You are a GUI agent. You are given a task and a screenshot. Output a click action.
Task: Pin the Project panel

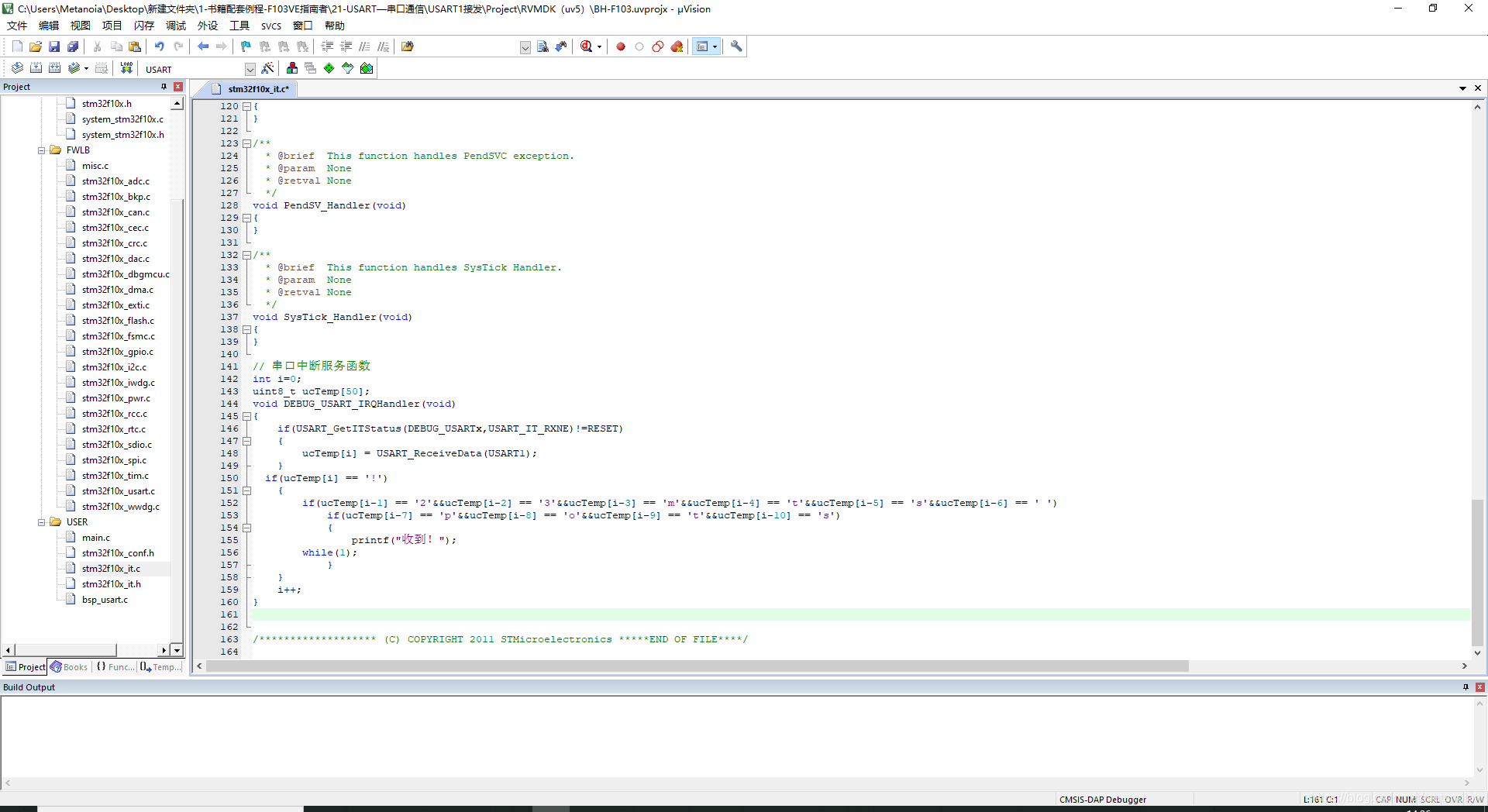click(164, 87)
